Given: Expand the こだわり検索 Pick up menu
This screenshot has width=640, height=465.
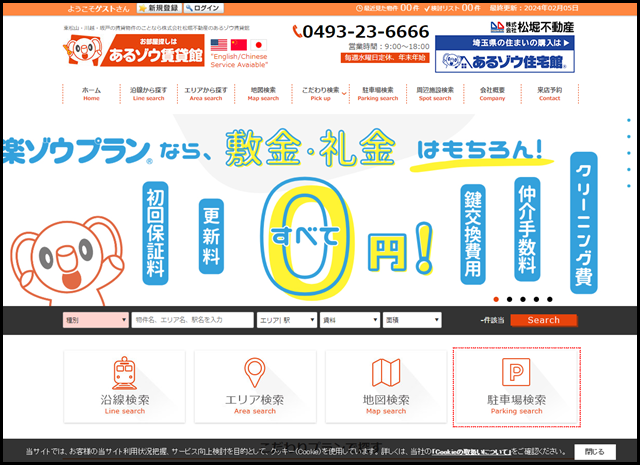Looking at the screenshot, I should pyautogui.click(x=321, y=93).
